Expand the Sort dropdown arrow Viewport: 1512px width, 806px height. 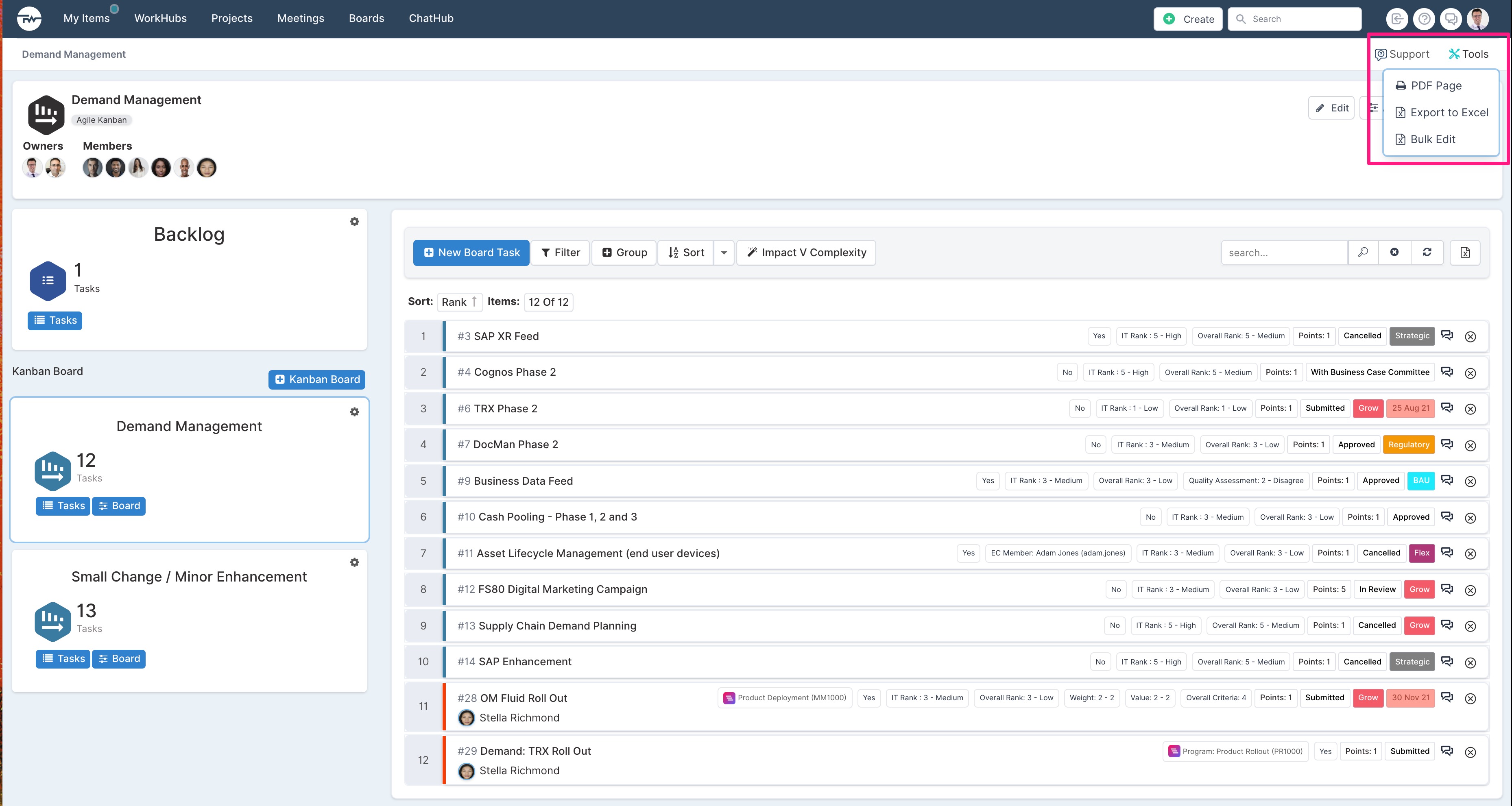tap(724, 252)
